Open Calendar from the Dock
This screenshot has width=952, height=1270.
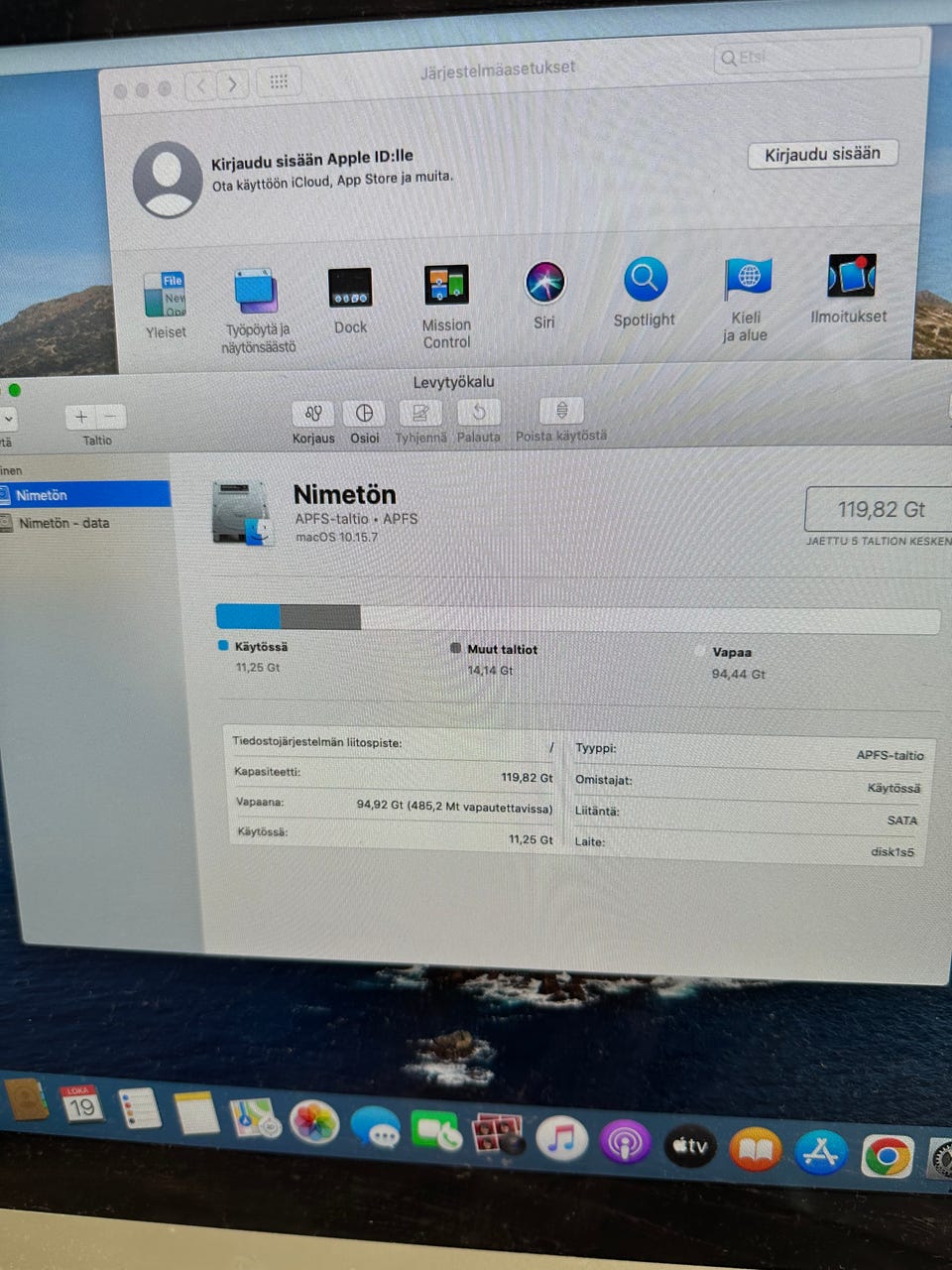click(x=81, y=1103)
